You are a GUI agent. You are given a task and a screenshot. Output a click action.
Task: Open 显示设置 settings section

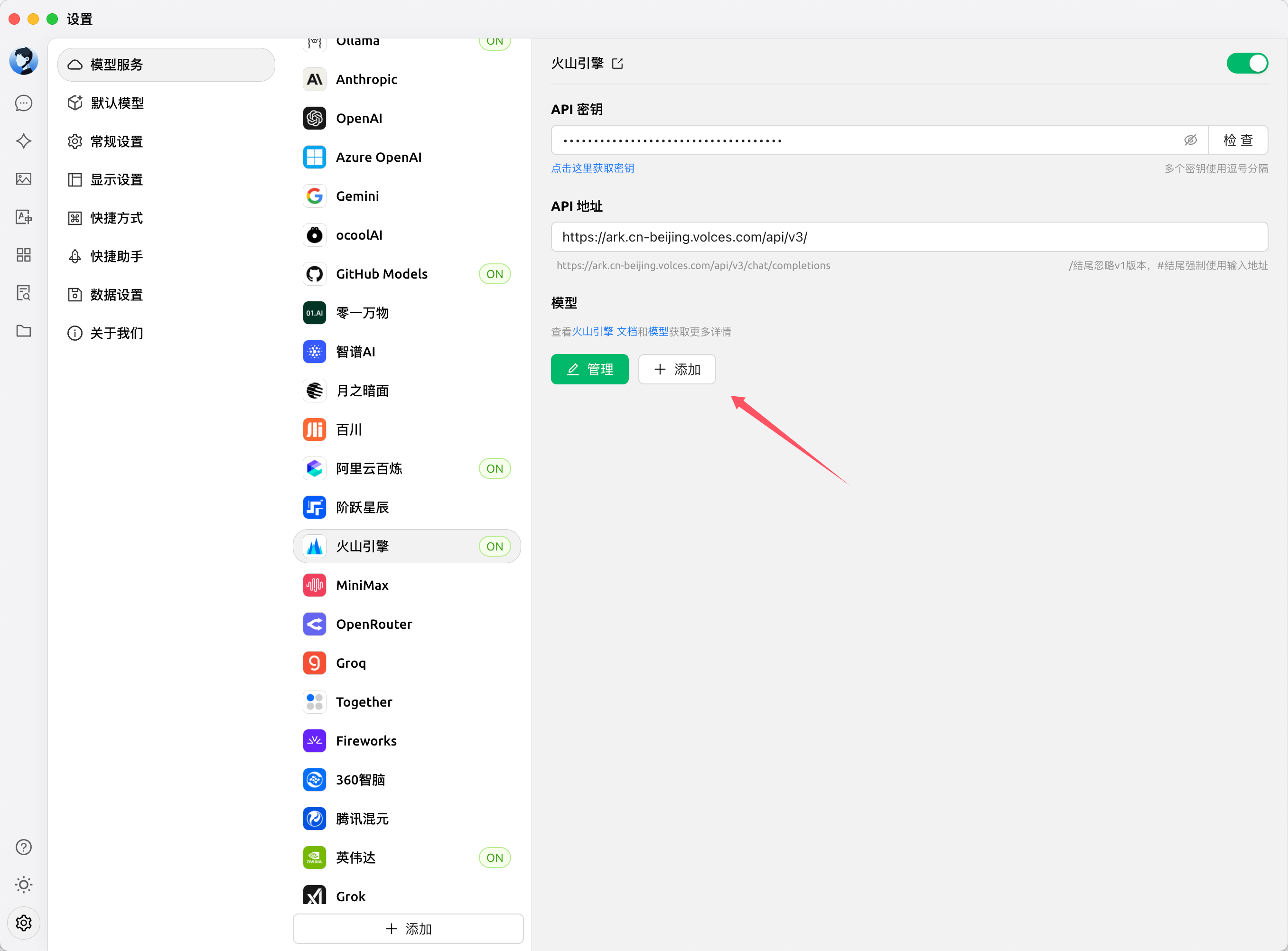pyautogui.click(x=117, y=179)
